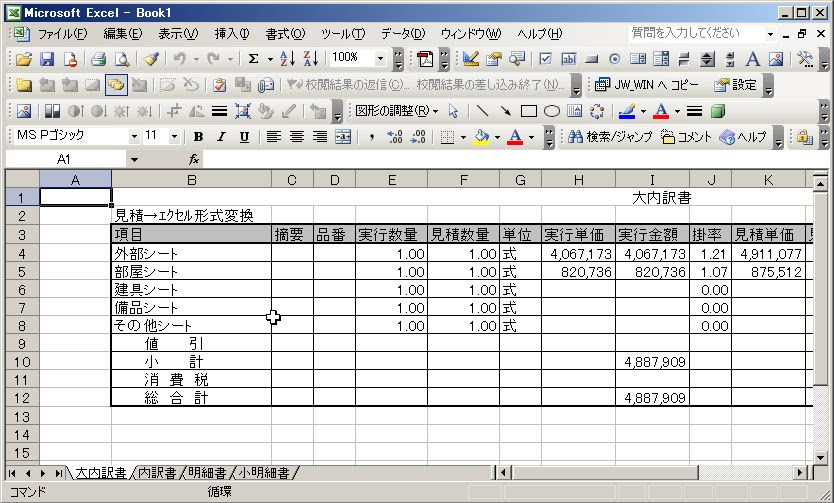834x503 pixels.
Task: Sort ascending with A-Z icon
Action: pyautogui.click(x=287, y=59)
